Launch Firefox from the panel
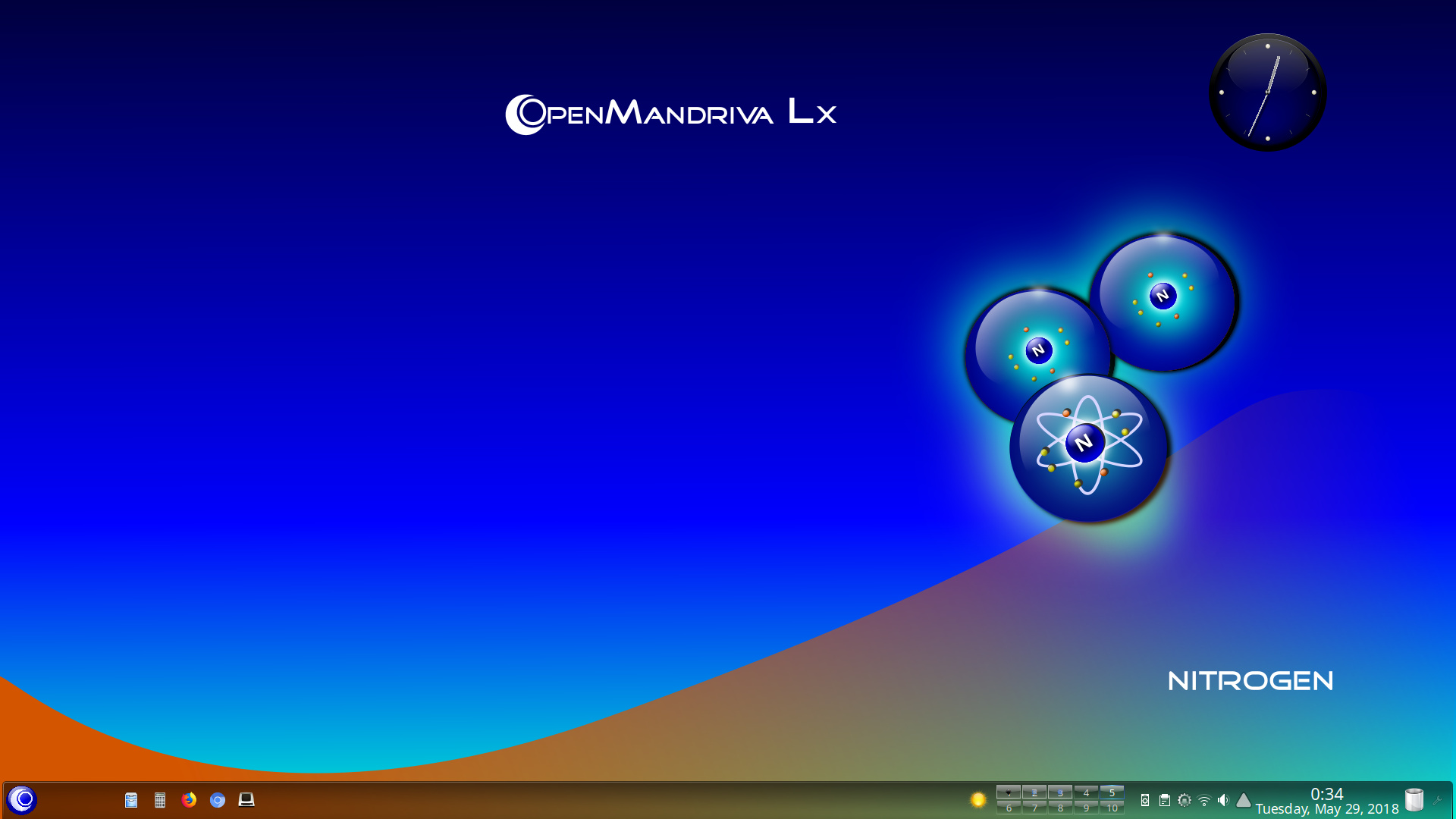The image size is (1456, 819). click(x=189, y=800)
